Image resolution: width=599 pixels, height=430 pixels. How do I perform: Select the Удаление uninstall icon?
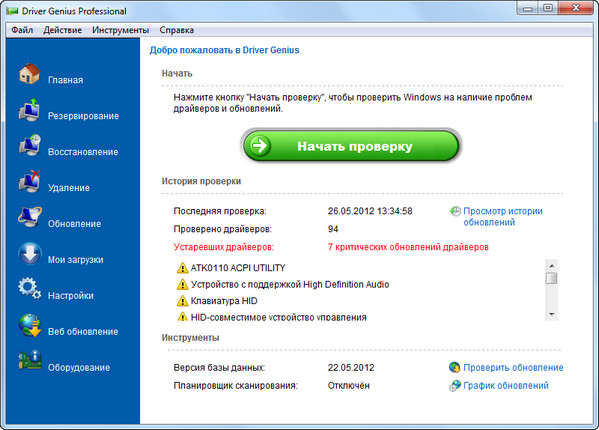[x=30, y=181]
